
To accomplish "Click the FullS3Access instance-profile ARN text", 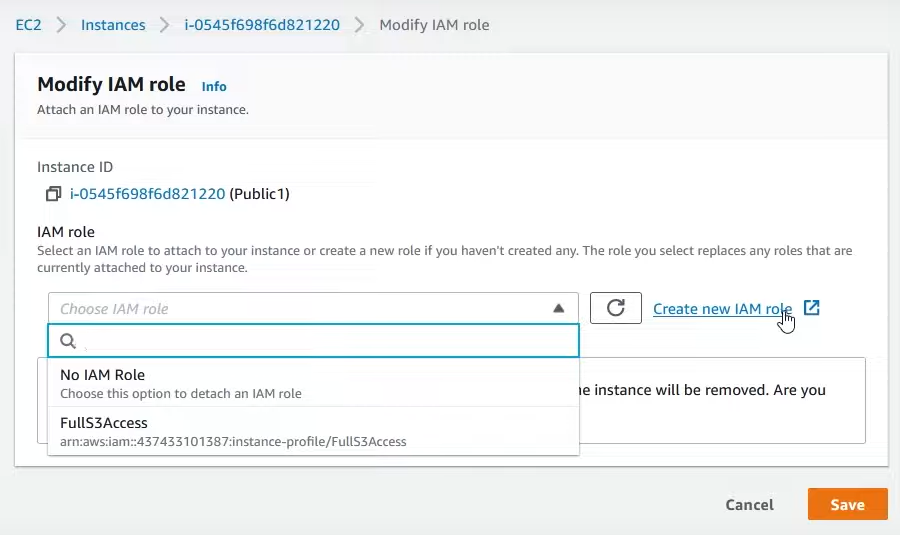I will coord(233,441).
